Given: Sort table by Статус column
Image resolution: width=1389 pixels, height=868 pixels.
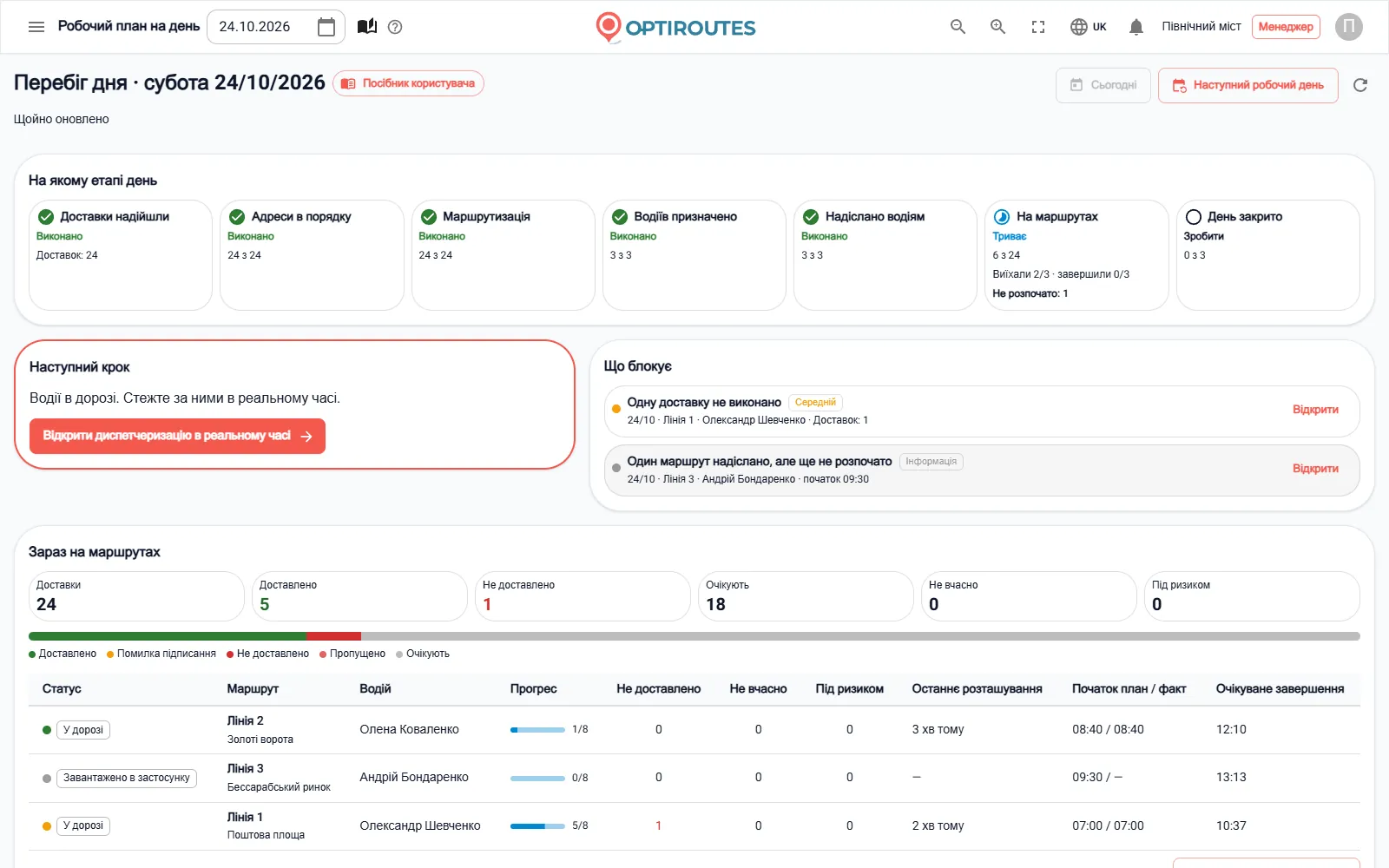Looking at the screenshot, I should (62, 689).
